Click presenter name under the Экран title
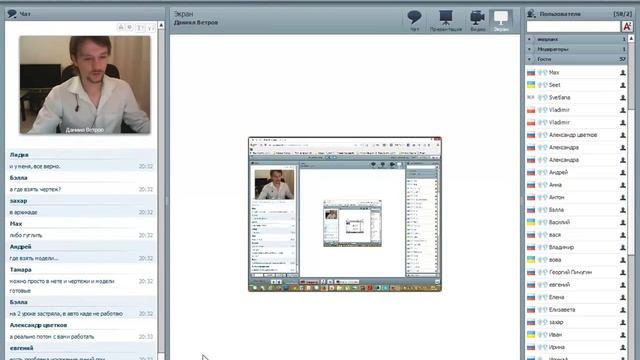Image resolution: width=640 pixels, height=360 pixels. [196, 23]
